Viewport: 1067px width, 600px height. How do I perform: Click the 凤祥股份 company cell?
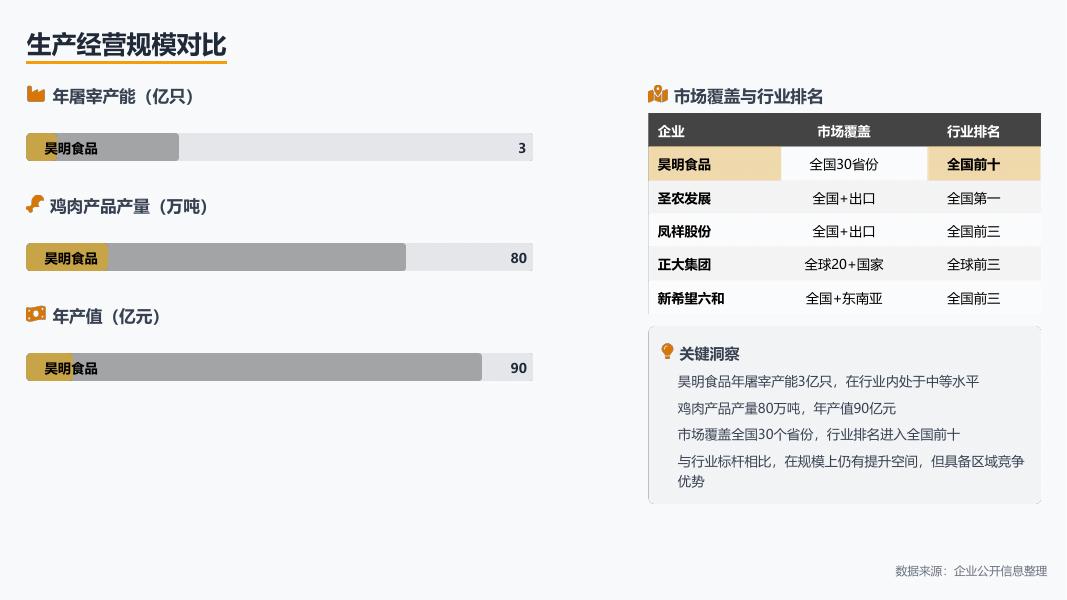(684, 231)
